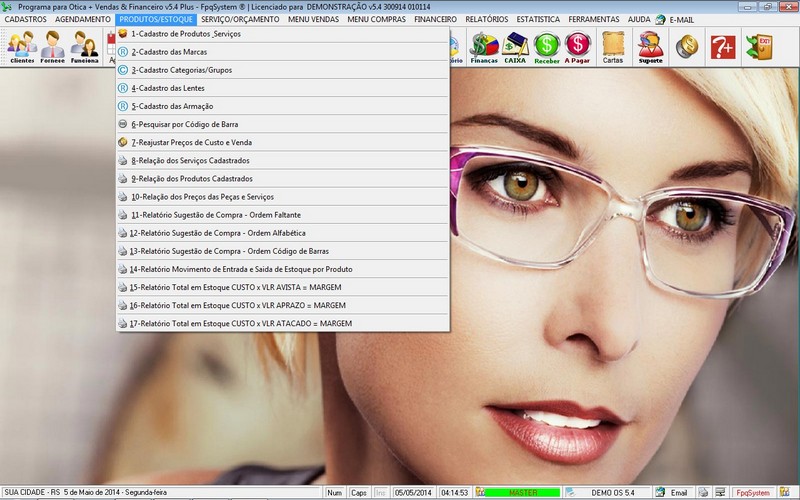Click the red A Pagar dollar icon
This screenshot has width=800, height=500.
point(577,47)
